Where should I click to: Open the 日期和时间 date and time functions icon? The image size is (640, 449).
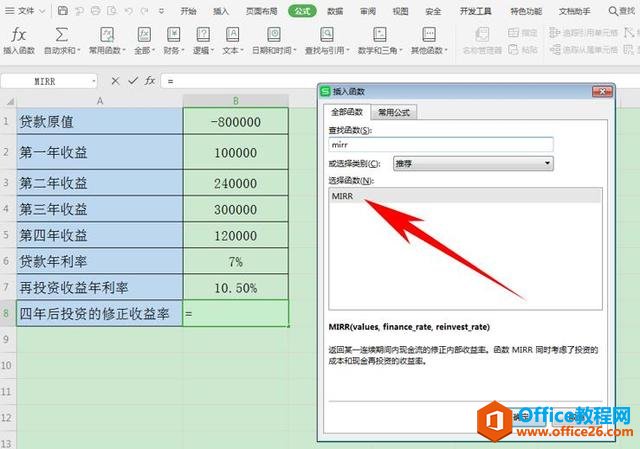(x=273, y=35)
